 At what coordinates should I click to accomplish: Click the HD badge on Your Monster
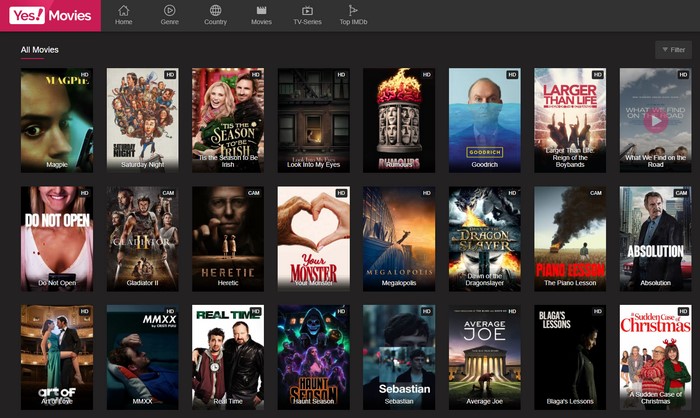pos(341,193)
